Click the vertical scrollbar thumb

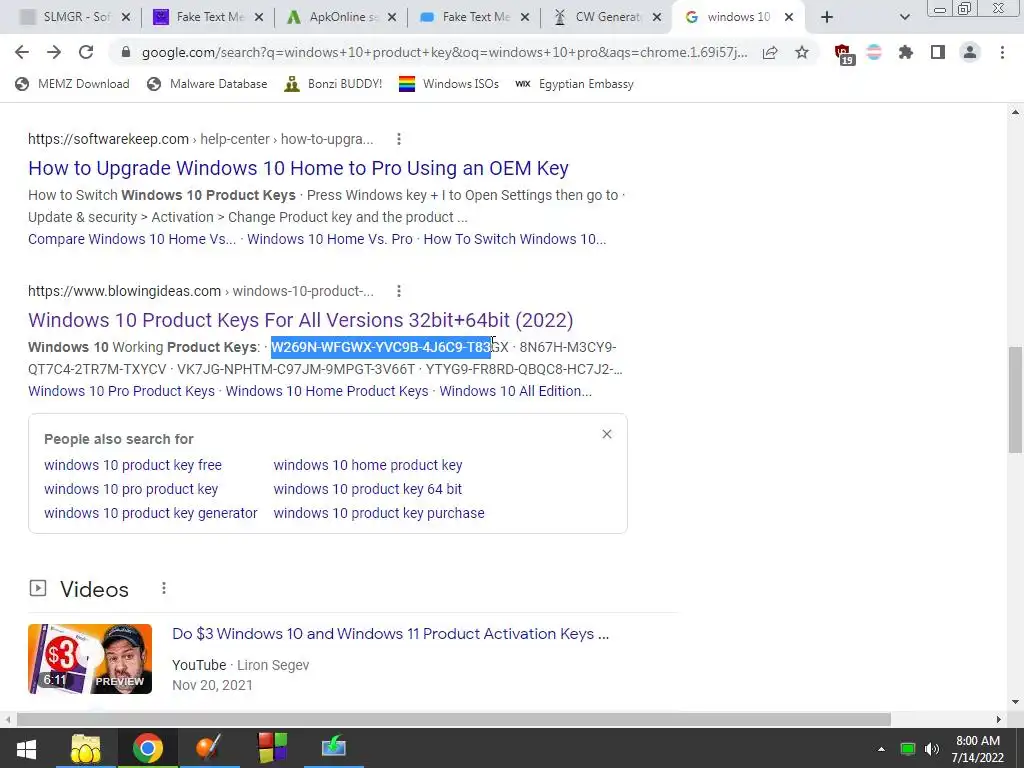point(1015,400)
